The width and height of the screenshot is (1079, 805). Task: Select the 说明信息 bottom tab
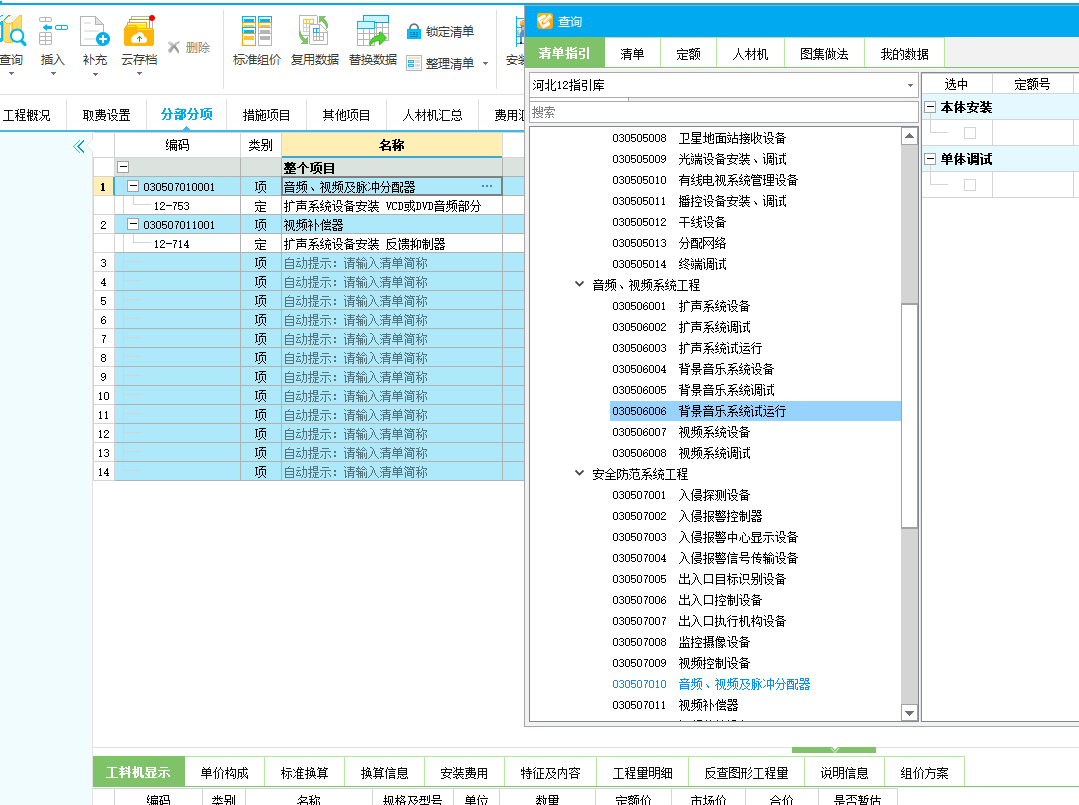click(x=844, y=773)
